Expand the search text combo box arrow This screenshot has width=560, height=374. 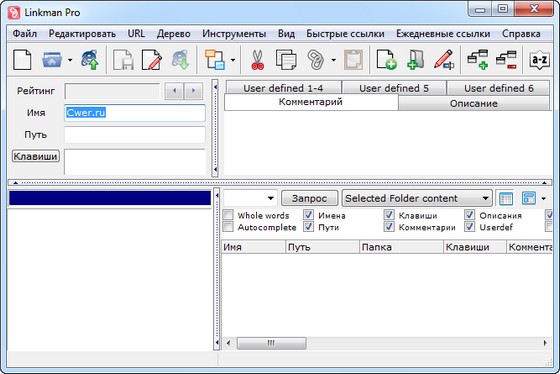pos(270,198)
